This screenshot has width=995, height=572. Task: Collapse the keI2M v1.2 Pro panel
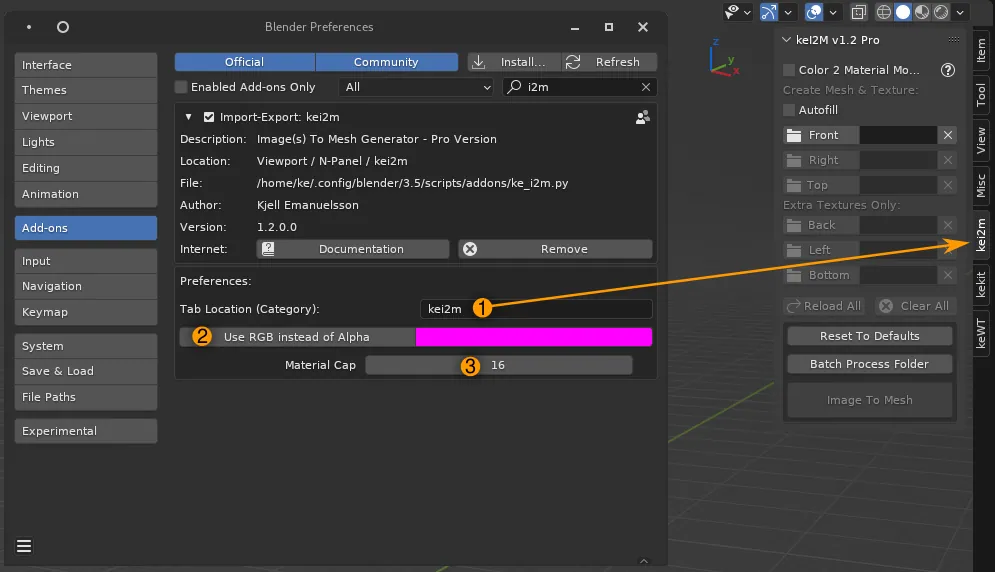pos(788,40)
